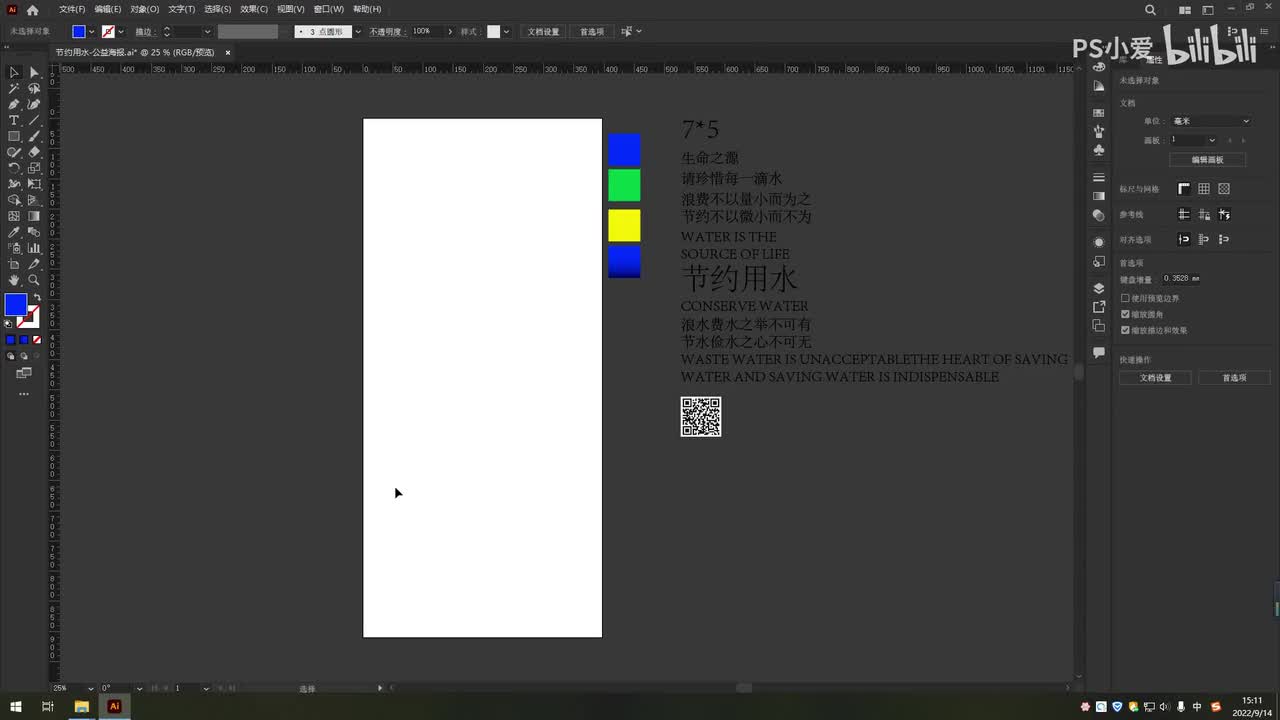
Task: Swap fill and stroke colors
Action: click(36, 298)
